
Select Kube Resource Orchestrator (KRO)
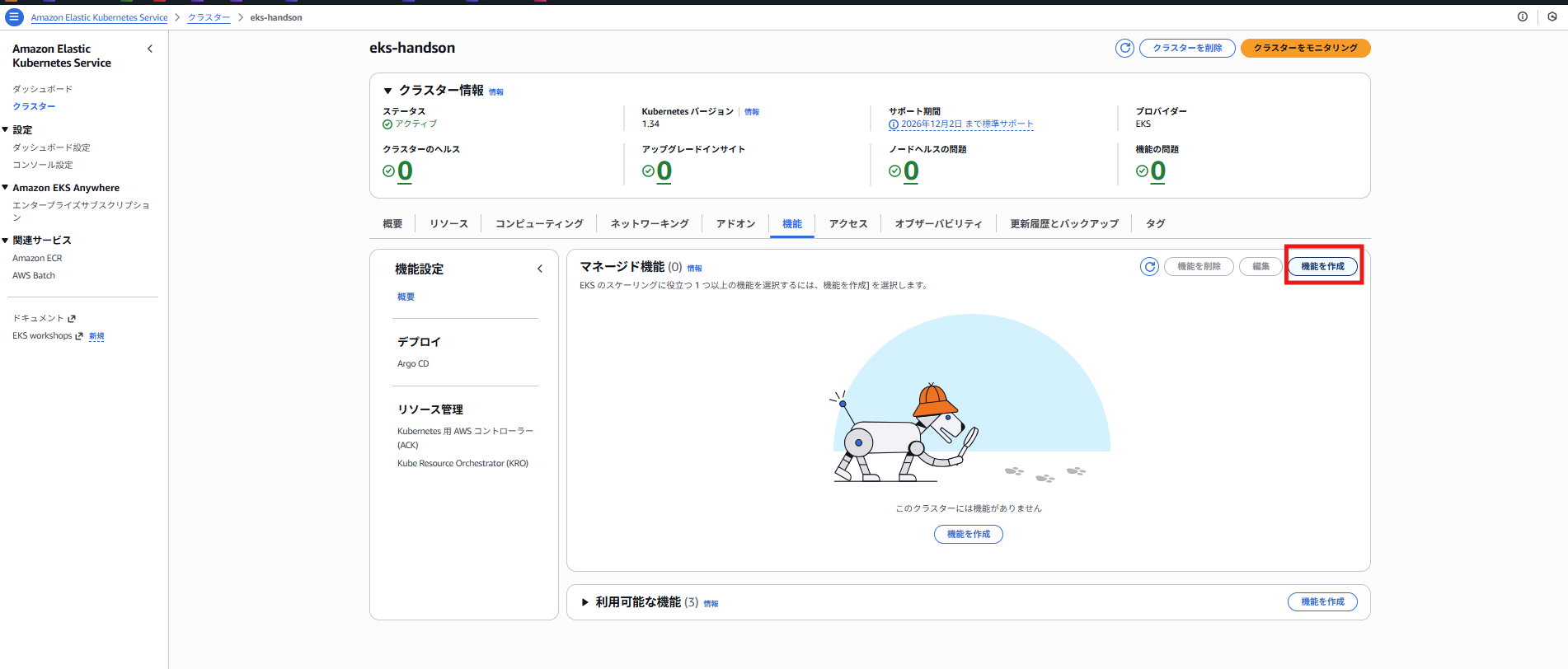tap(462, 463)
